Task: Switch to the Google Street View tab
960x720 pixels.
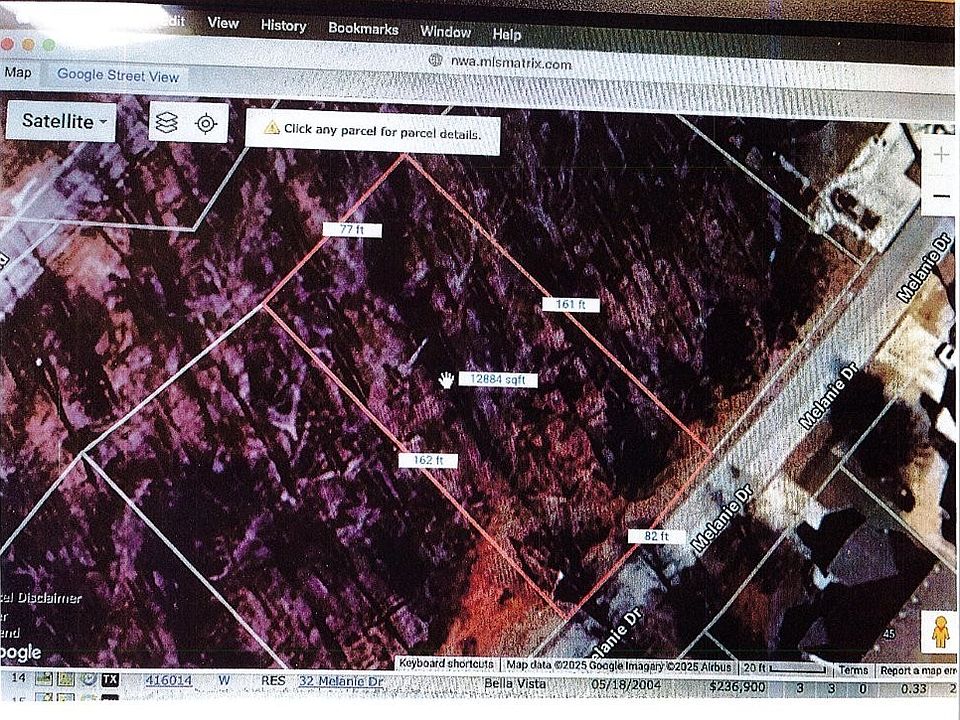Action: [118, 76]
